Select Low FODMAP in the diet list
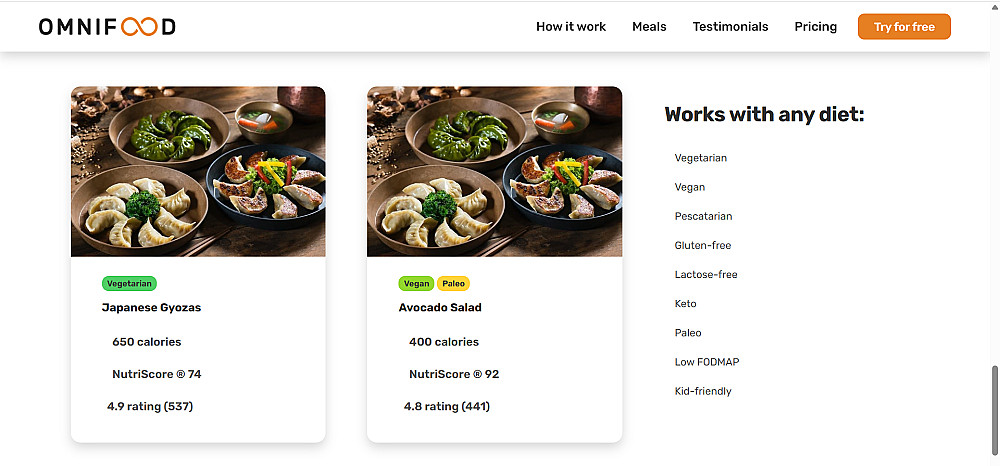The width and height of the screenshot is (1000, 466). pos(707,362)
